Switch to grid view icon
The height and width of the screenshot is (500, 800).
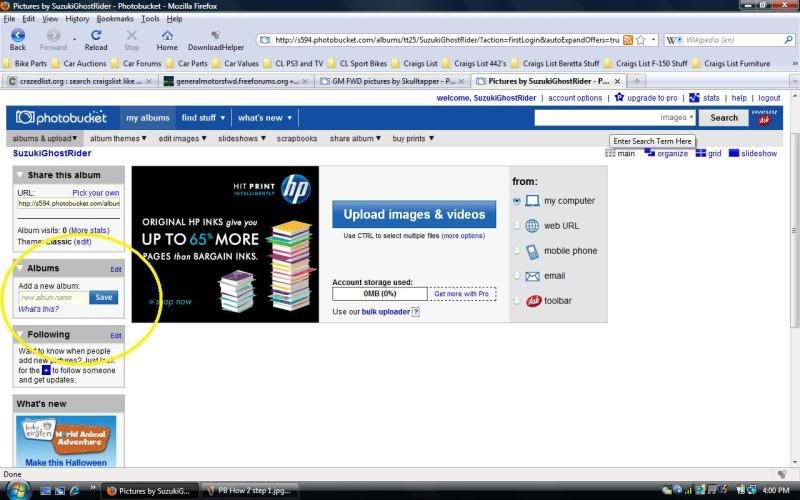(701, 153)
